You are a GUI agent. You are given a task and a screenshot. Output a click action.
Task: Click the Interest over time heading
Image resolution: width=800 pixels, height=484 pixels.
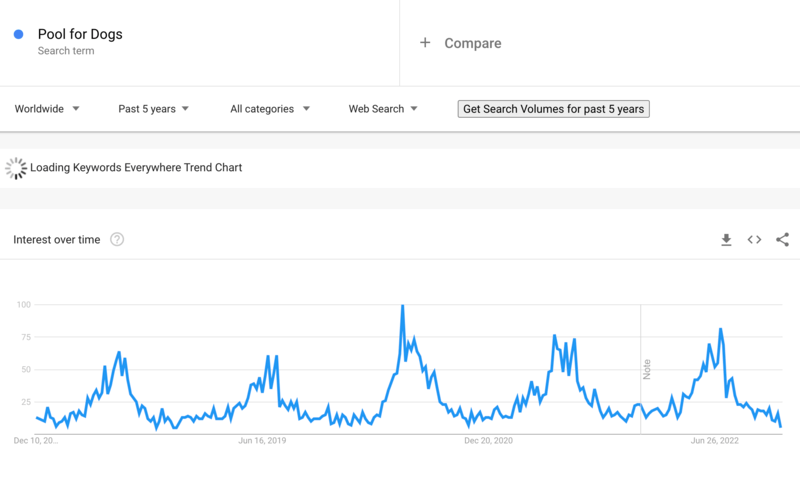click(x=57, y=240)
